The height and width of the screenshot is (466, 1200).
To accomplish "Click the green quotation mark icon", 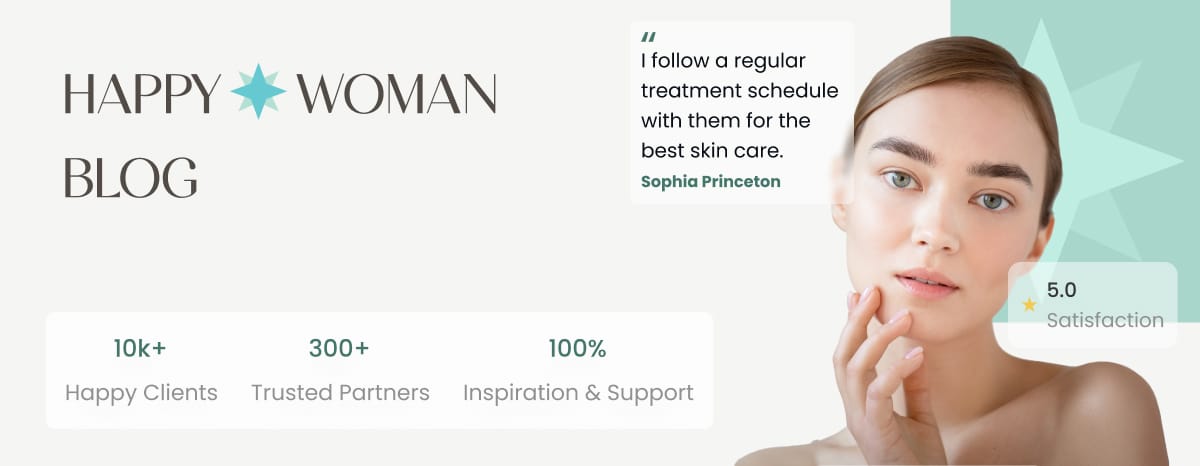I will click(648, 38).
